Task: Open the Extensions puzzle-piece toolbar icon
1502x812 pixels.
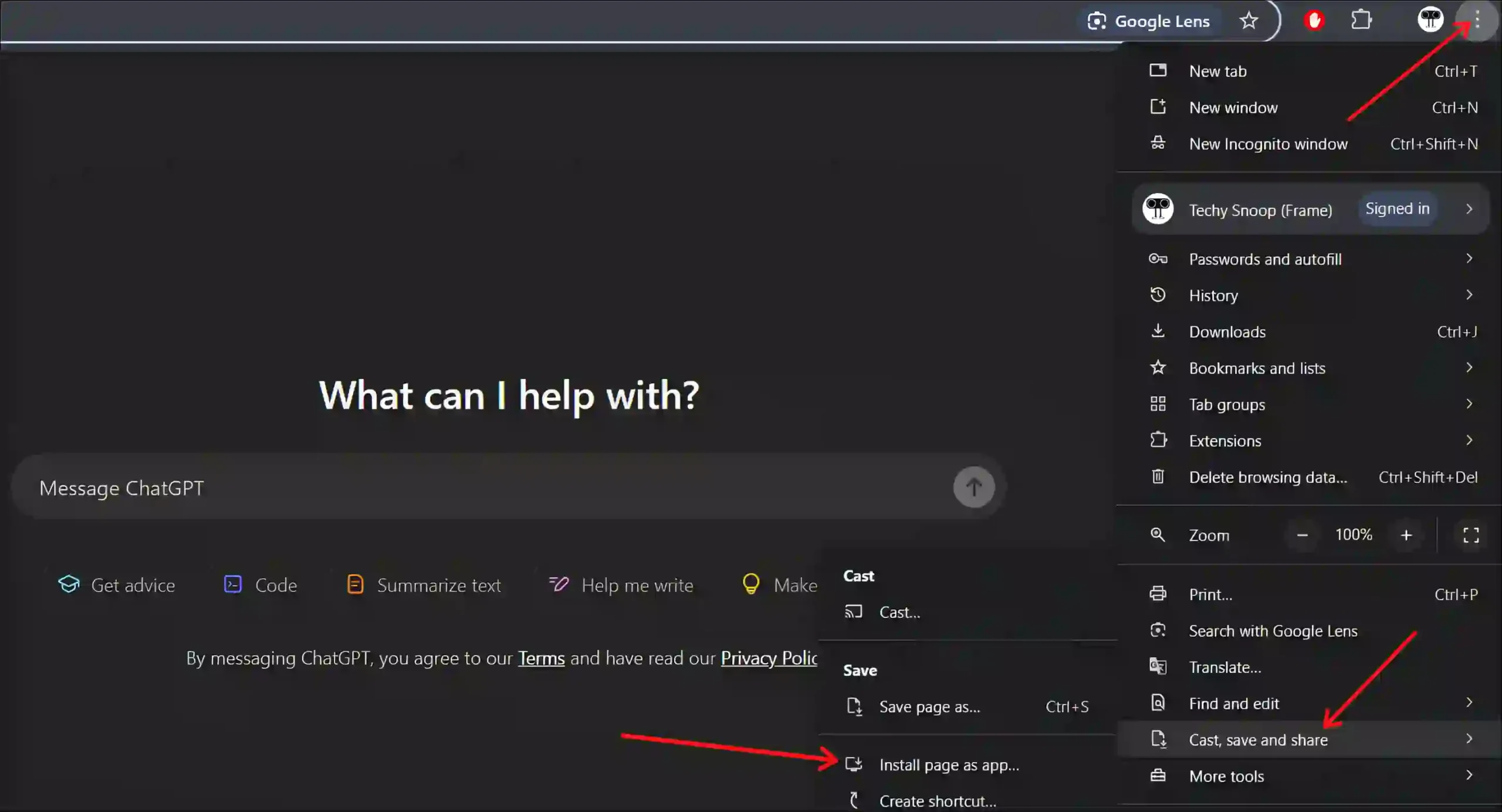Action: [1361, 21]
